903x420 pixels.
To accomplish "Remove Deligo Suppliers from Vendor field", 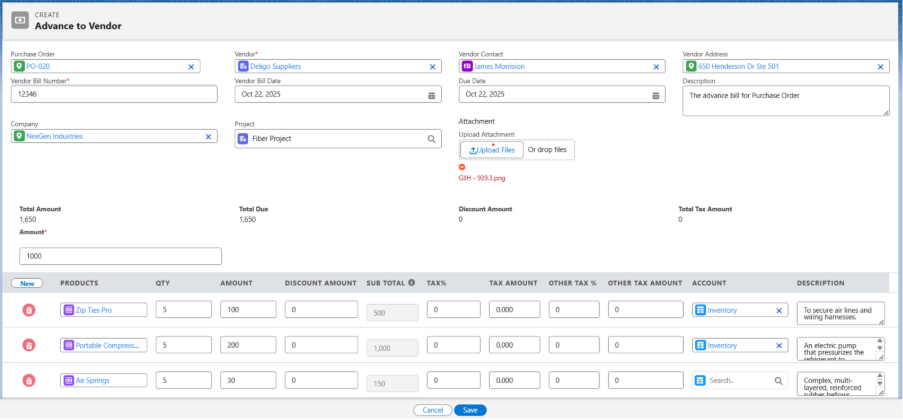I will (x=432, y=67).
